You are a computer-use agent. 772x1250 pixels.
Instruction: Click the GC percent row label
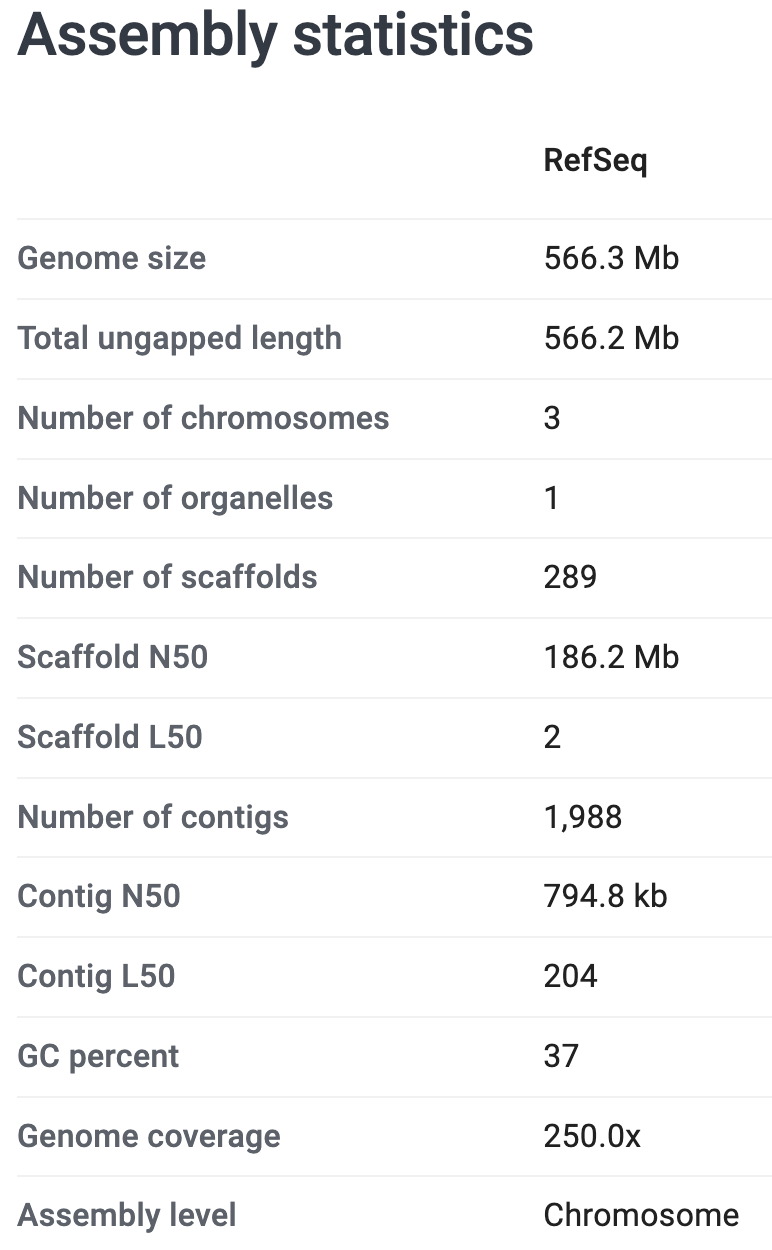[98, 1056]
